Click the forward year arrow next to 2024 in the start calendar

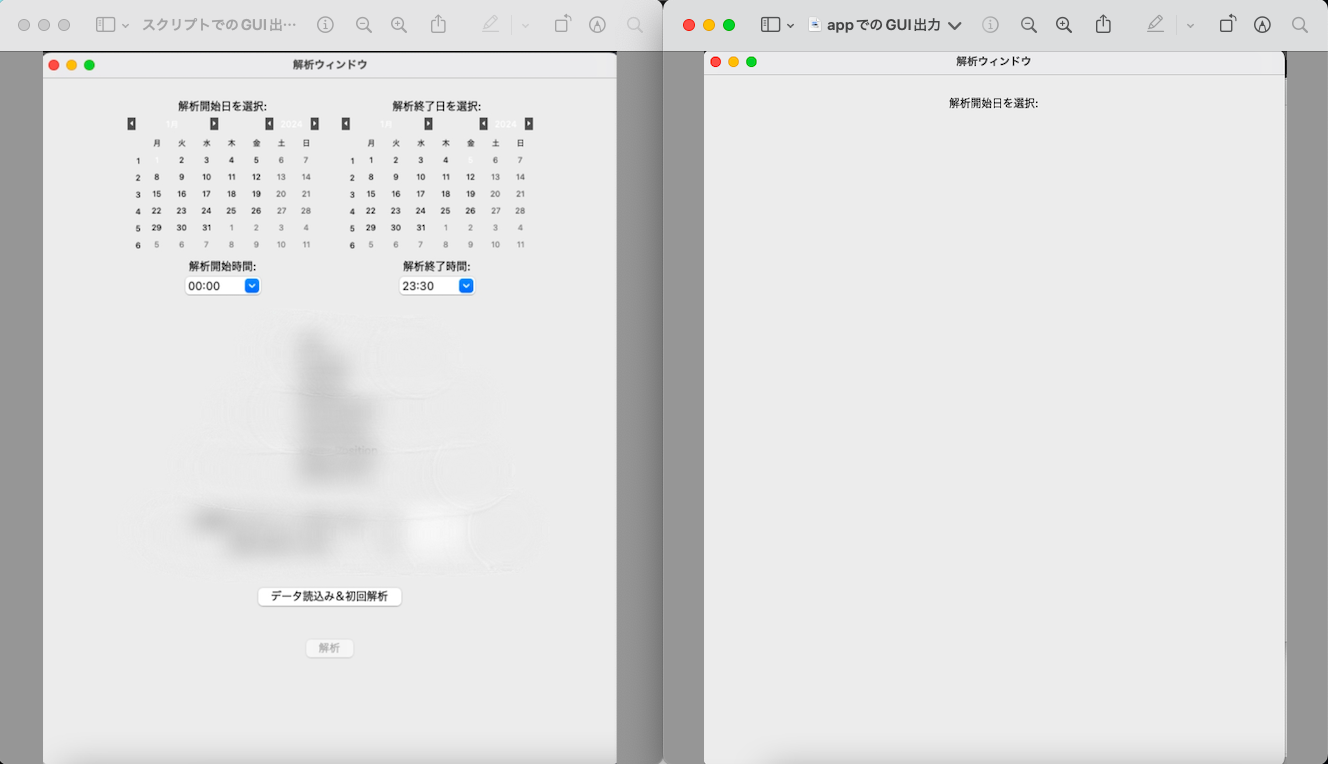pos(315,123)
